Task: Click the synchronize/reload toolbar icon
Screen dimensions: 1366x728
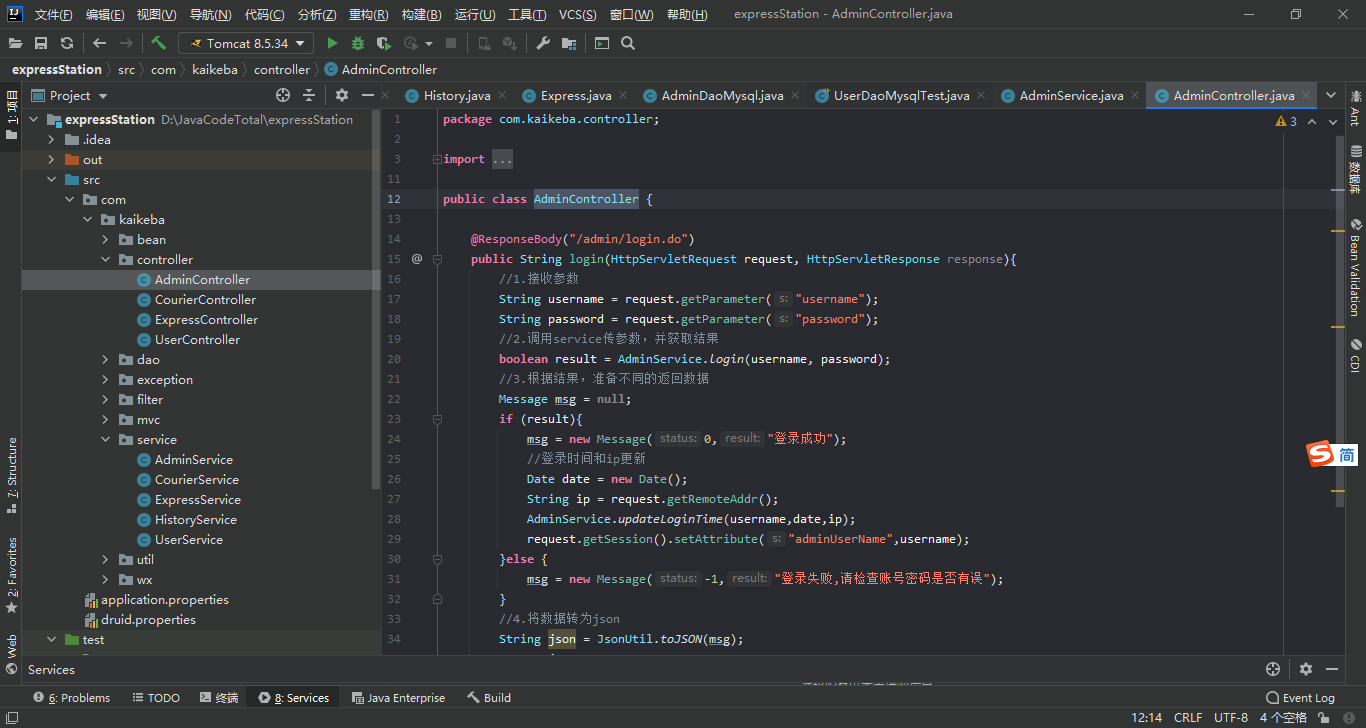Action: coord(67,43)
